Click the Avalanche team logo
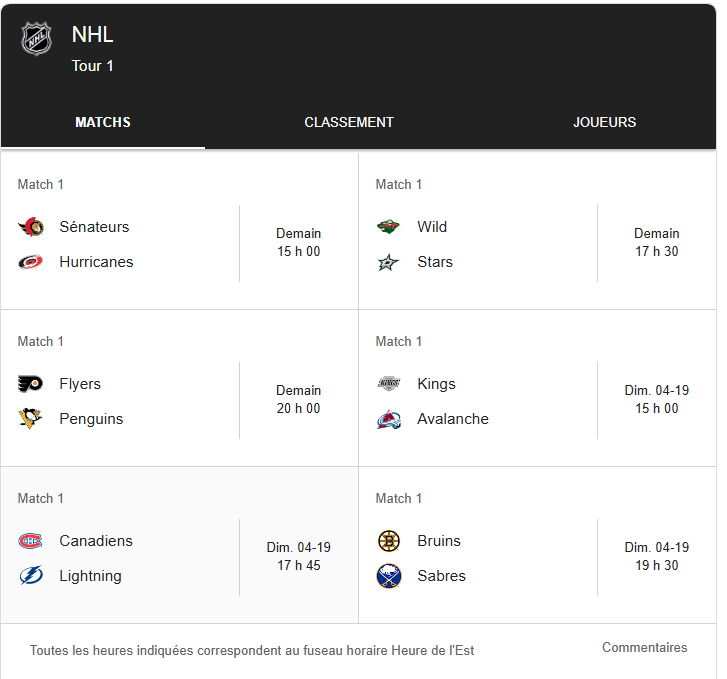This screenshot has width=727, height=679. (389, 419)
